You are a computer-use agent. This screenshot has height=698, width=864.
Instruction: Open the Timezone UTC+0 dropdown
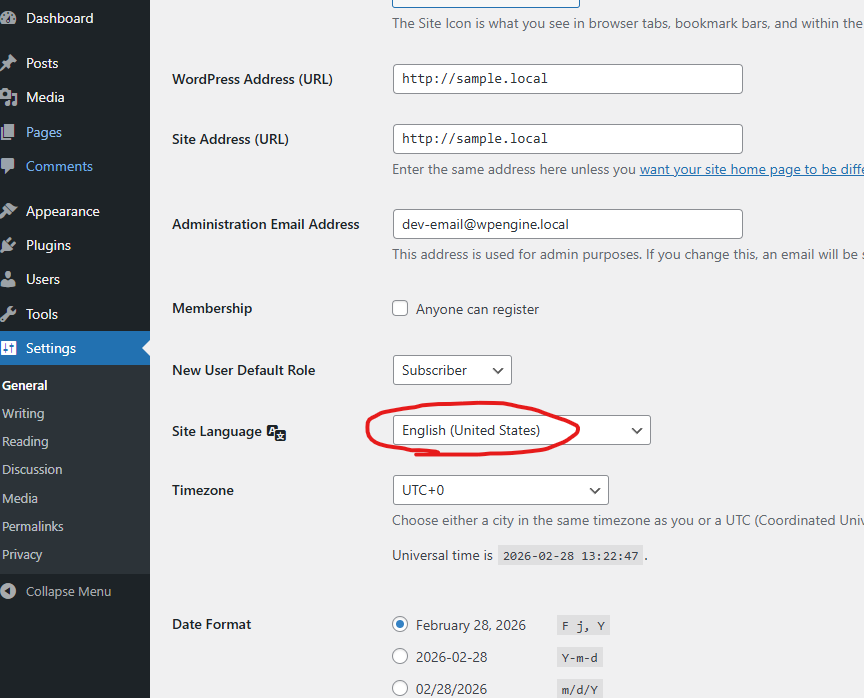[x=500, y=490]
